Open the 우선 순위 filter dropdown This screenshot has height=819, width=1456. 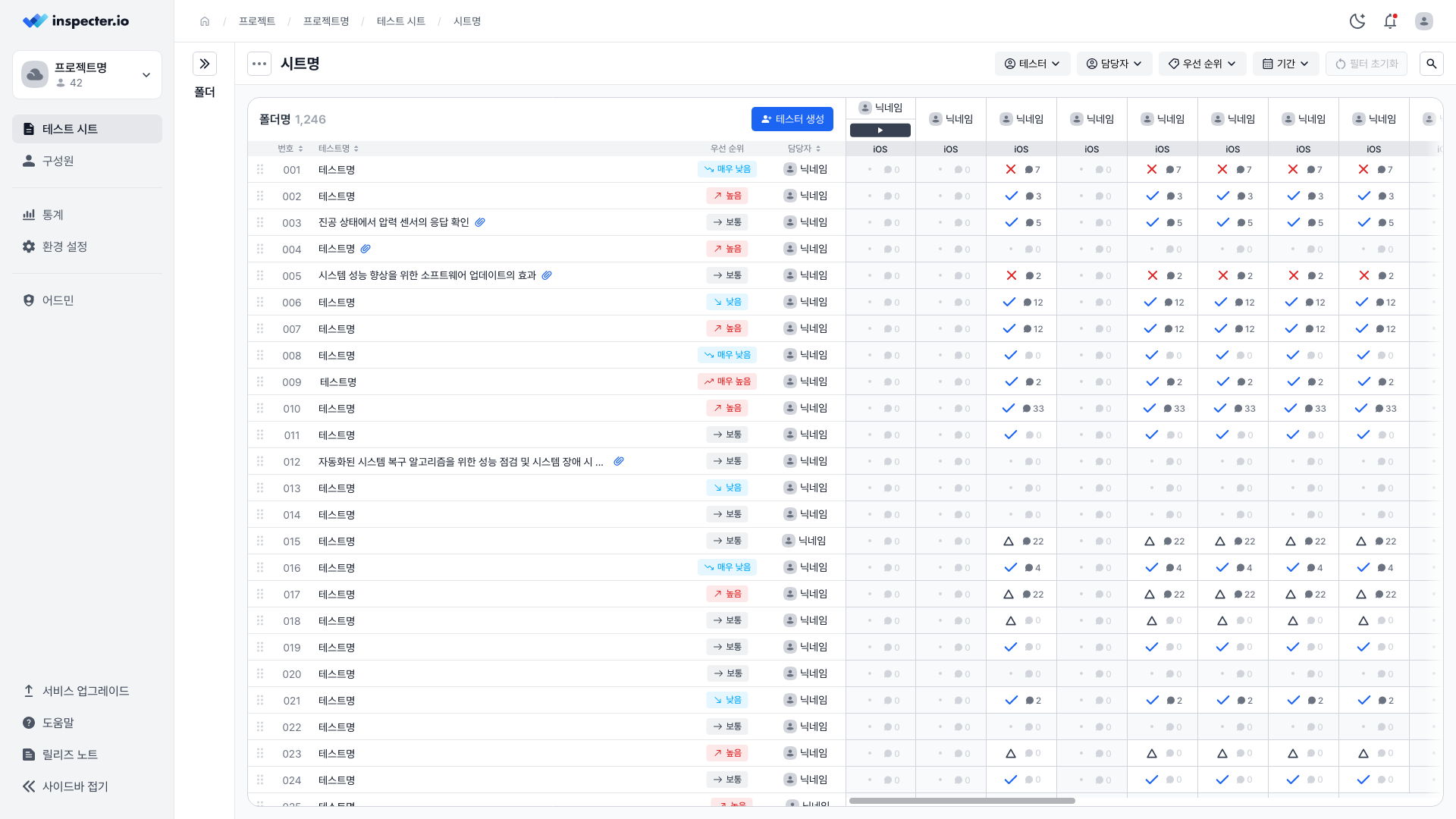click(x=1202, y=64)
